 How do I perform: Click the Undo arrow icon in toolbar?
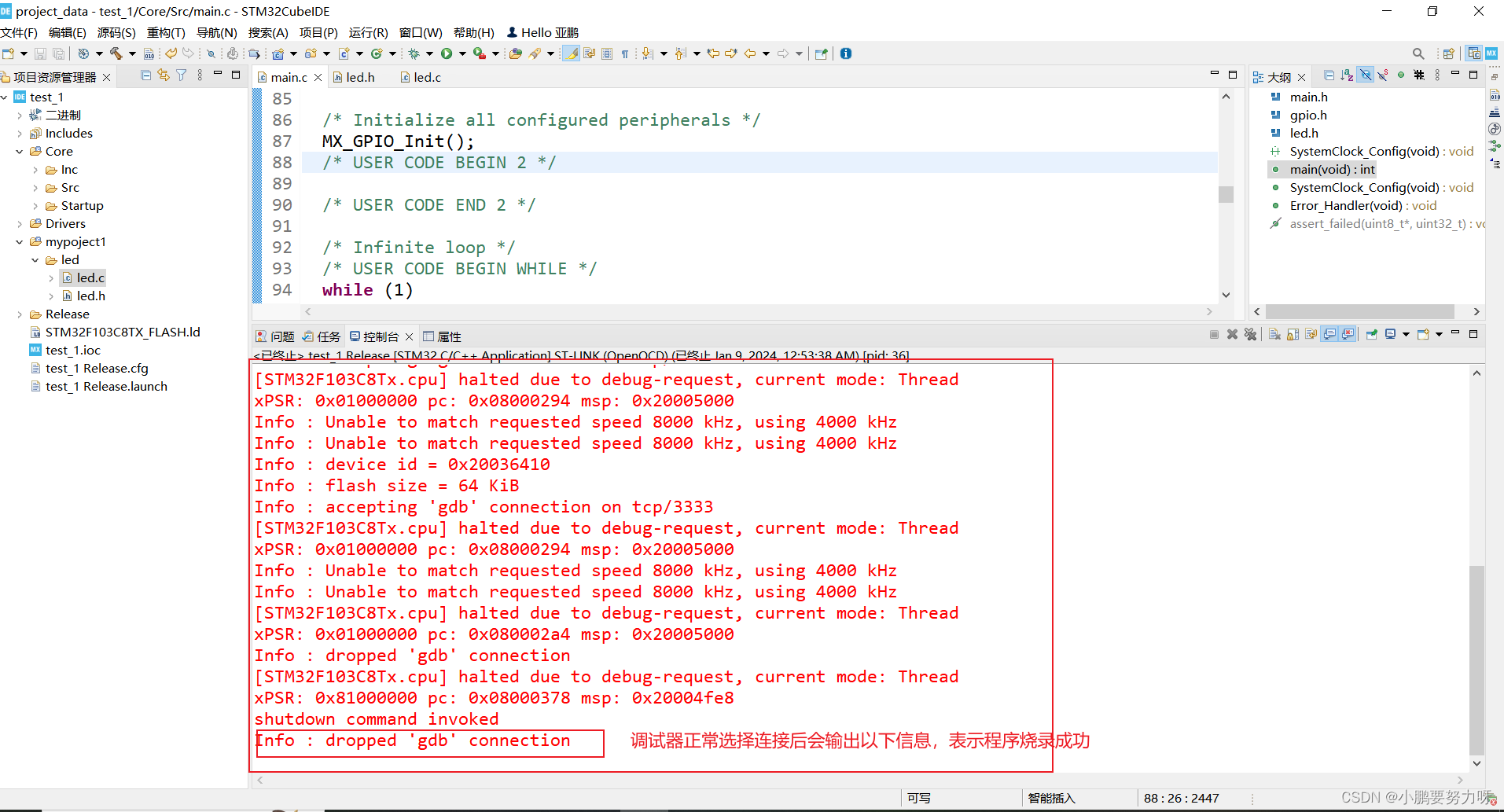tap(171, 53)
